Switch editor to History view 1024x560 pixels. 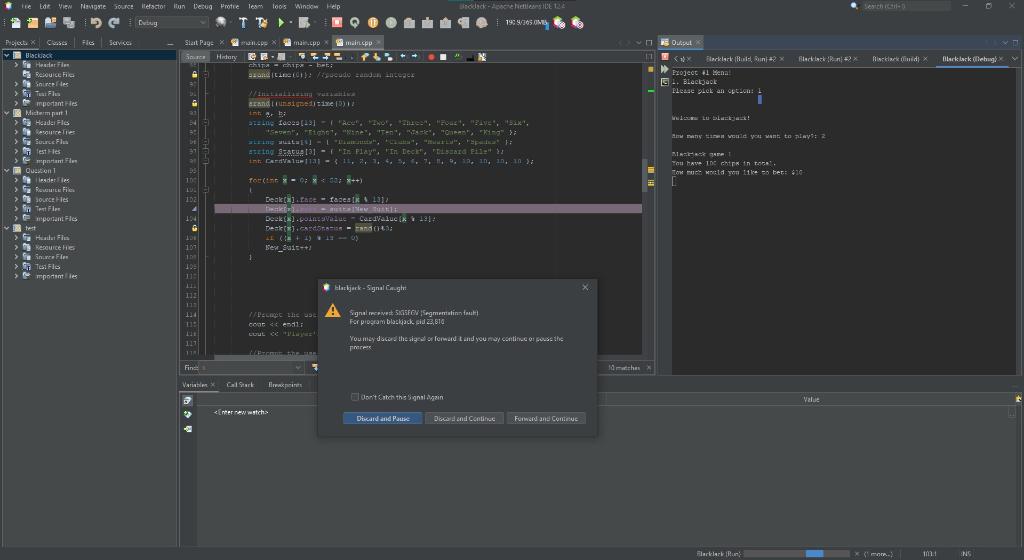click(227, 57)
